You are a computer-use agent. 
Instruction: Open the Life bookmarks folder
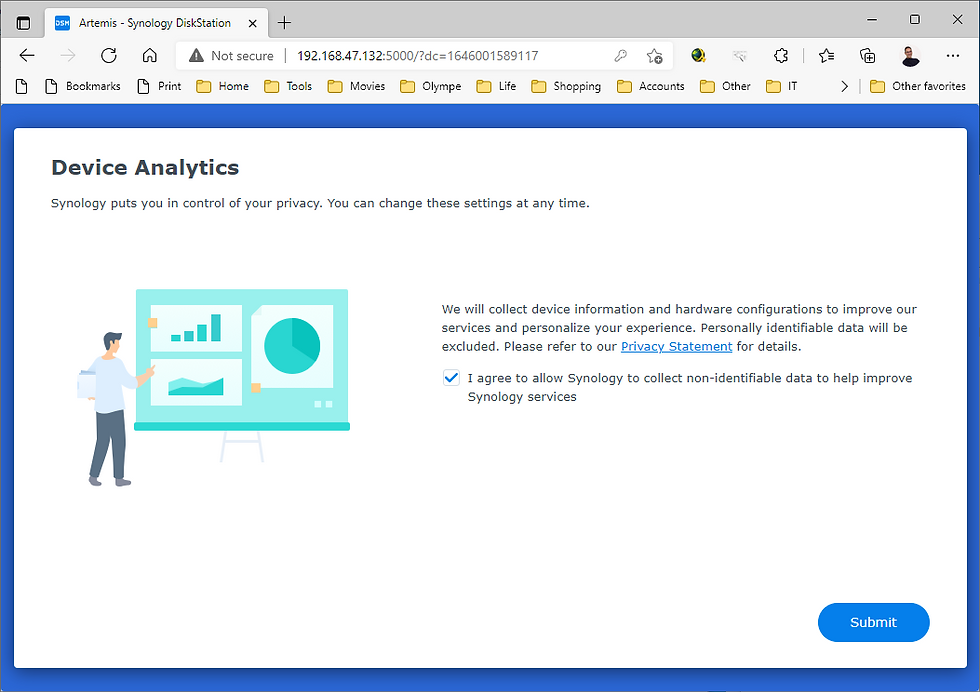pyautogui.click(x=496, y=86)
